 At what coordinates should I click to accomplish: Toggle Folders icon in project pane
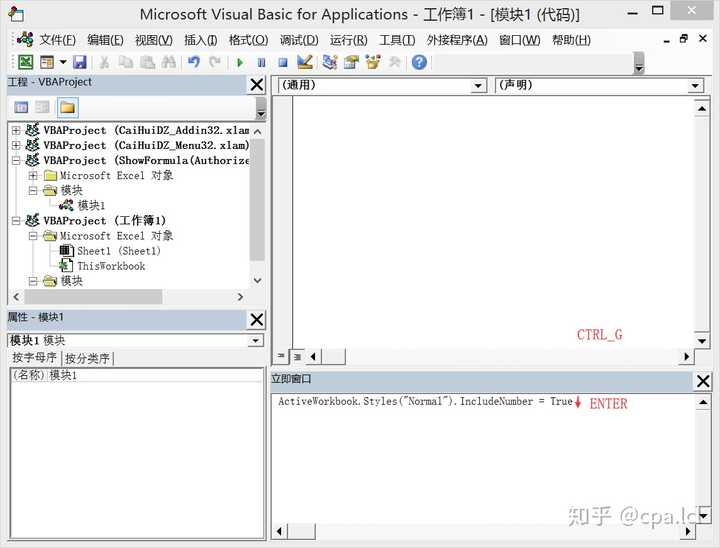(68, 107)
